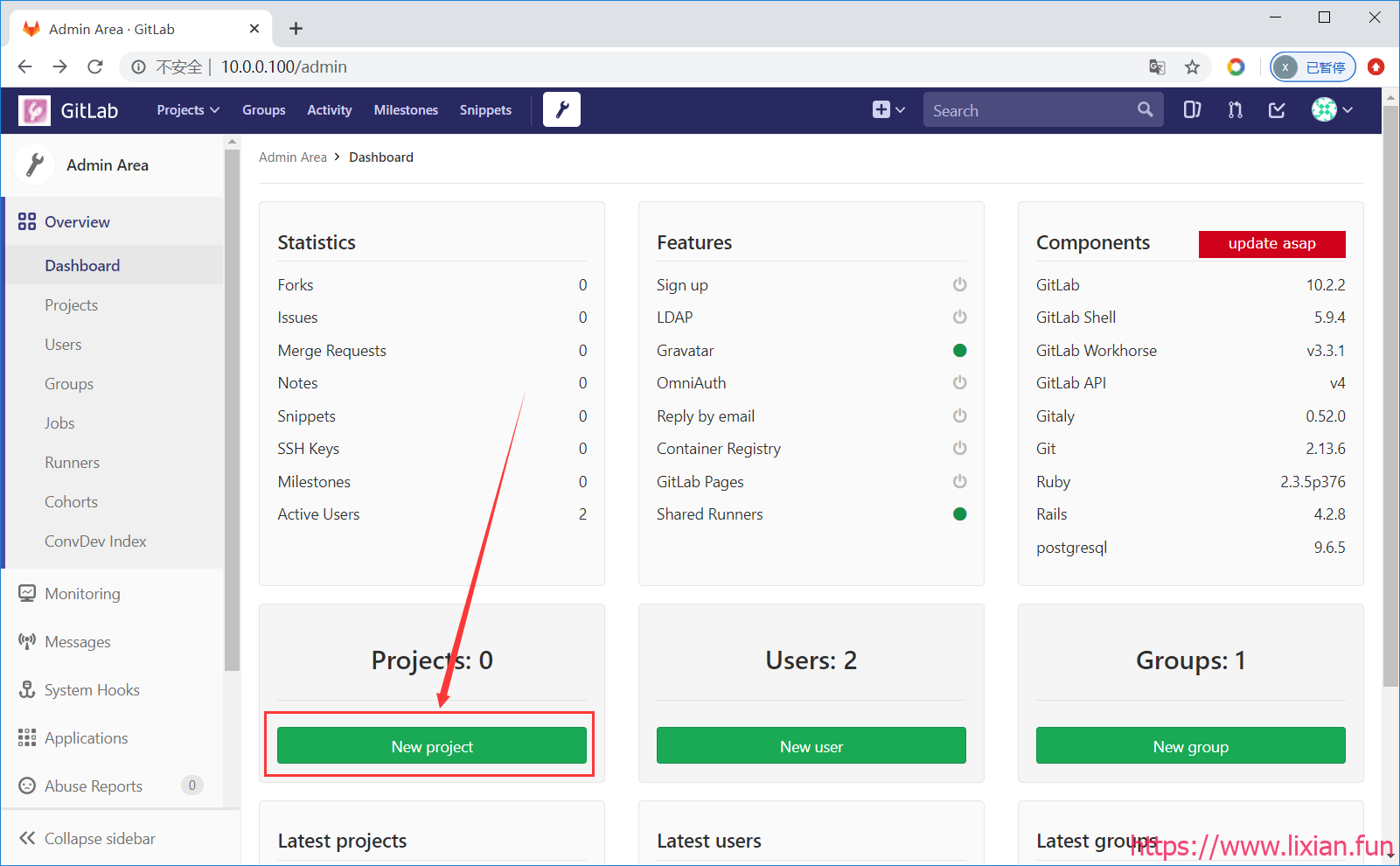Open the new item plus dropdown

[x=888, y=109]
